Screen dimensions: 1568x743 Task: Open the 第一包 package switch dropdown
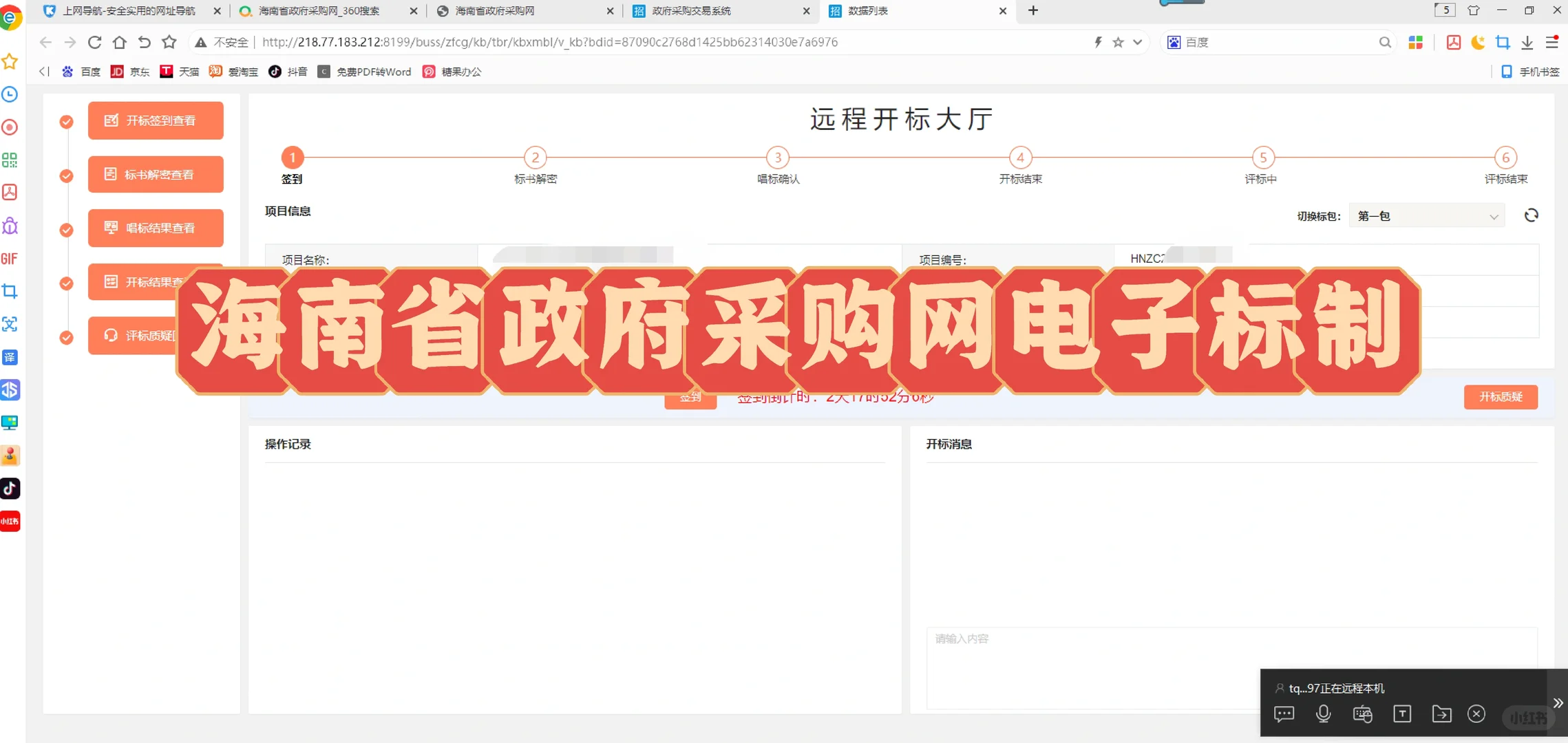[x=1426, y=215]
